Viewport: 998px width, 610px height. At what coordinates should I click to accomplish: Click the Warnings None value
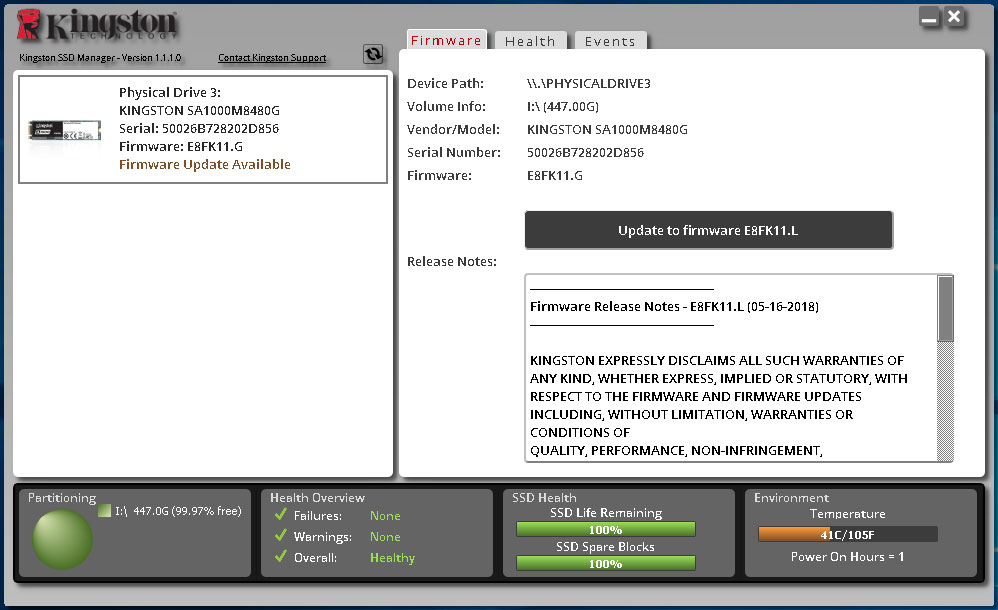[385, 536]
